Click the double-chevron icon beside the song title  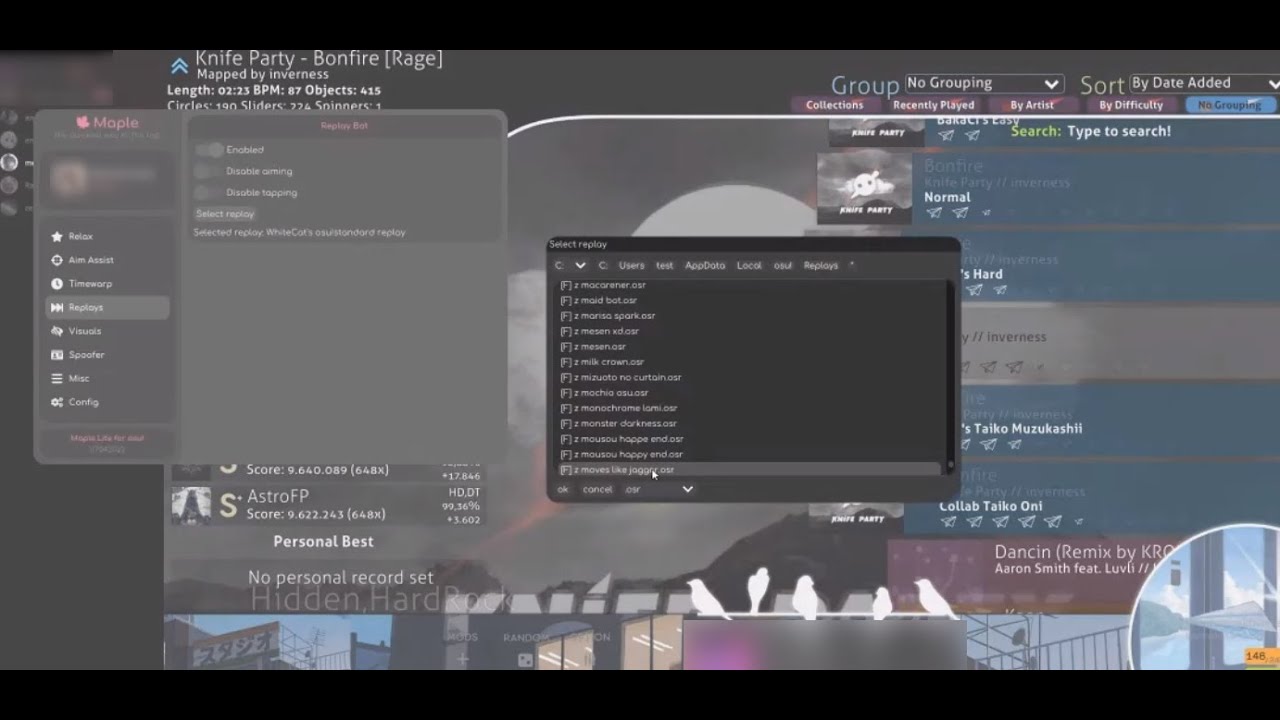(179, 66)
